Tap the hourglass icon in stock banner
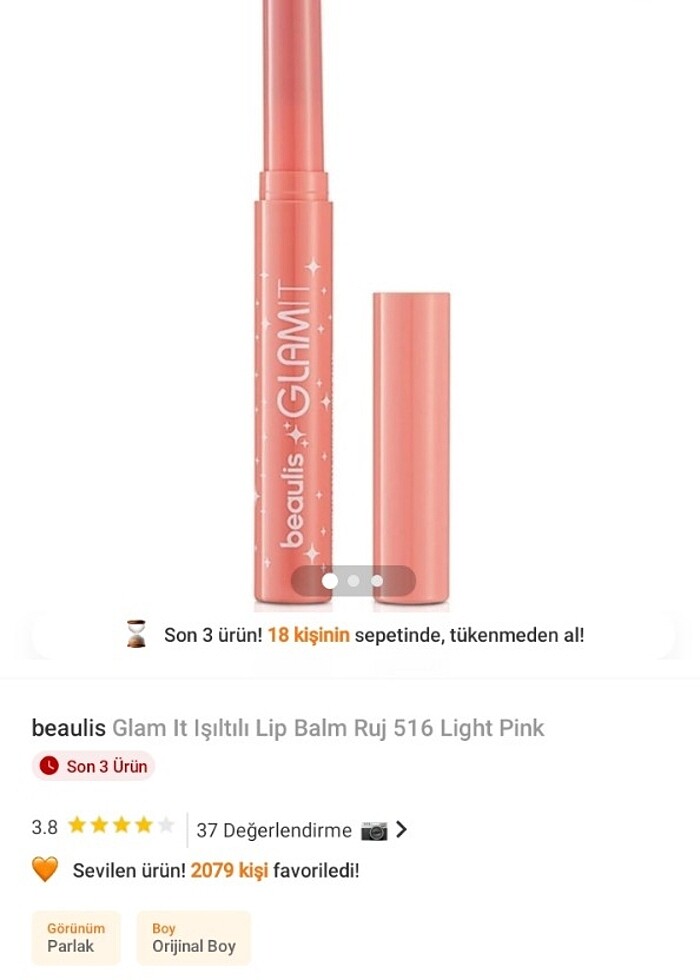This screenshot has width=700, height=980. pos(136,634)
